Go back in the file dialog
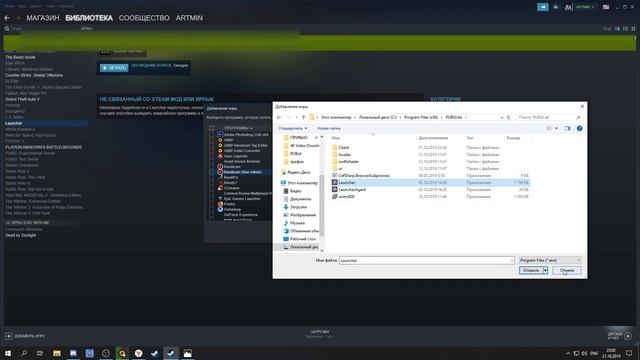The height and width of the screenshot is (360, 640). point(279,117)
